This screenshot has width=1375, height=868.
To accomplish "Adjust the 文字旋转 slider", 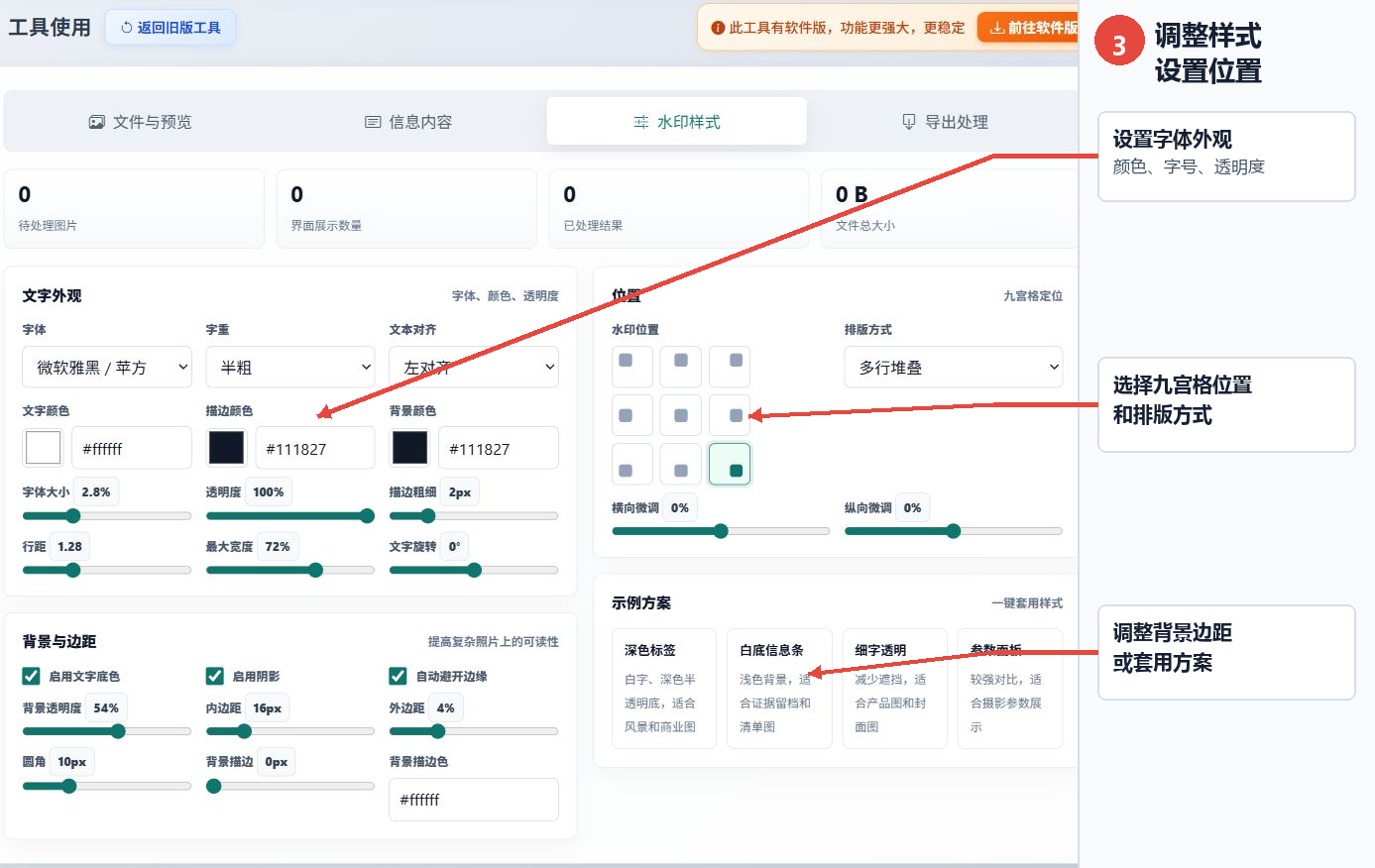I will click(x=474, y=570).
